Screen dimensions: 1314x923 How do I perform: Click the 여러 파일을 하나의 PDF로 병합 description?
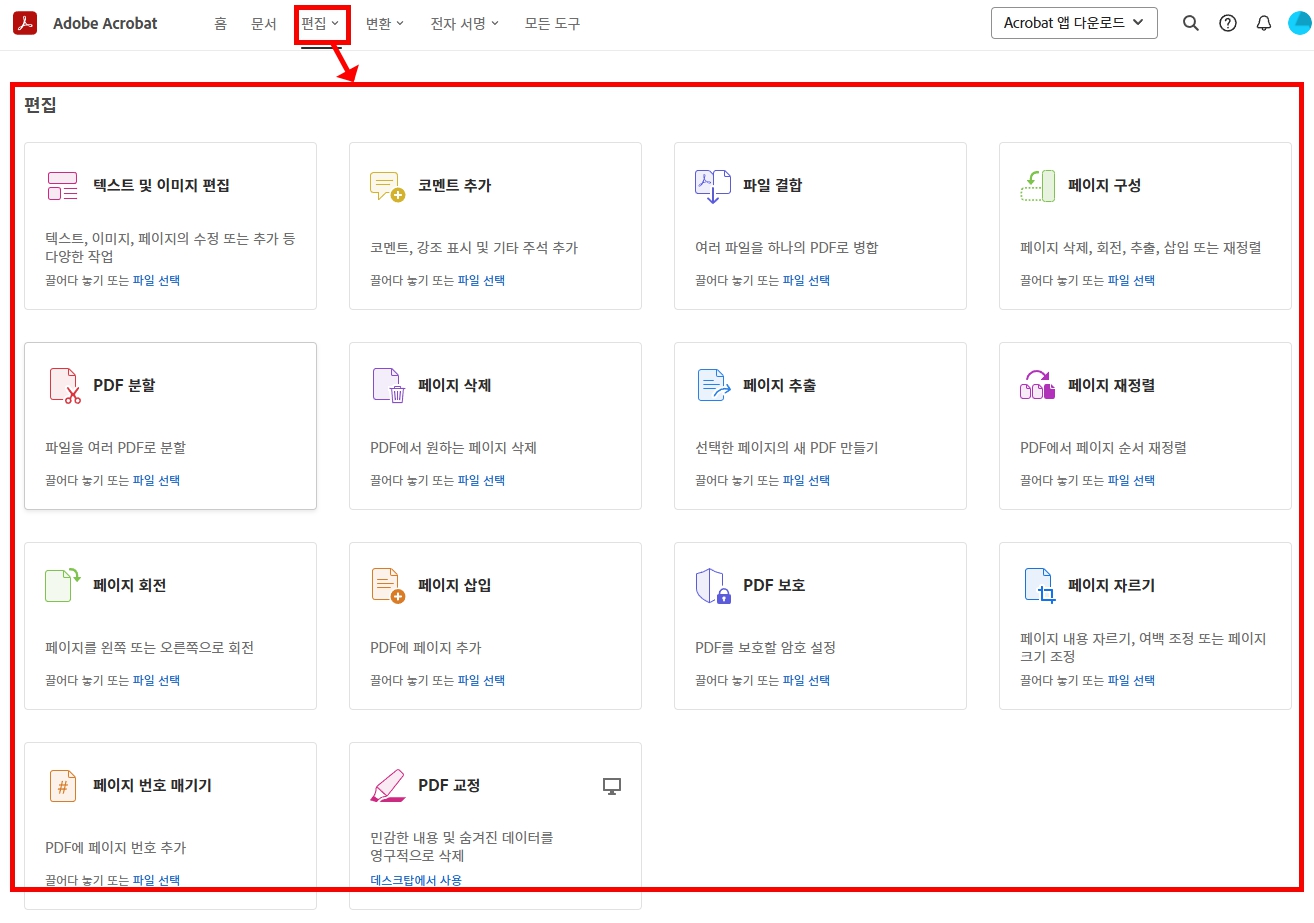coord(787,247)
